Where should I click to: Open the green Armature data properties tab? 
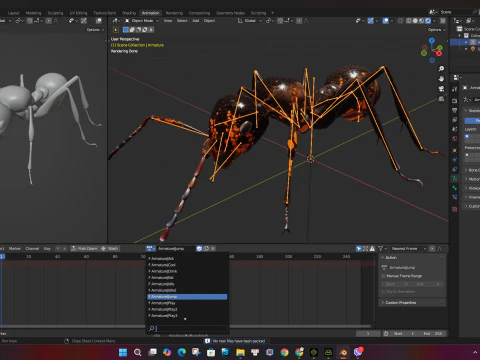point(455,179)
